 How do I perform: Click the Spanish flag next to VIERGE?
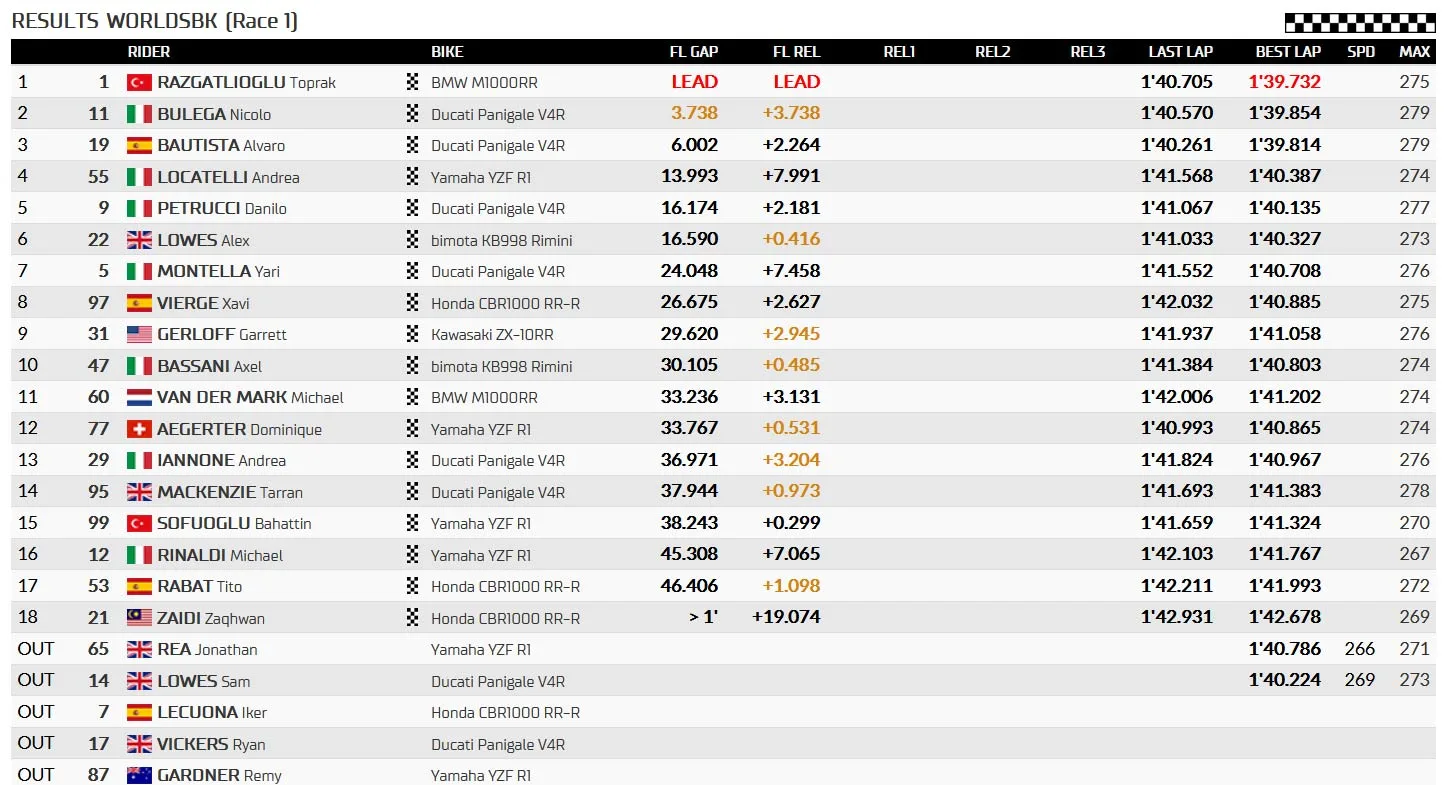click(139, 303)
